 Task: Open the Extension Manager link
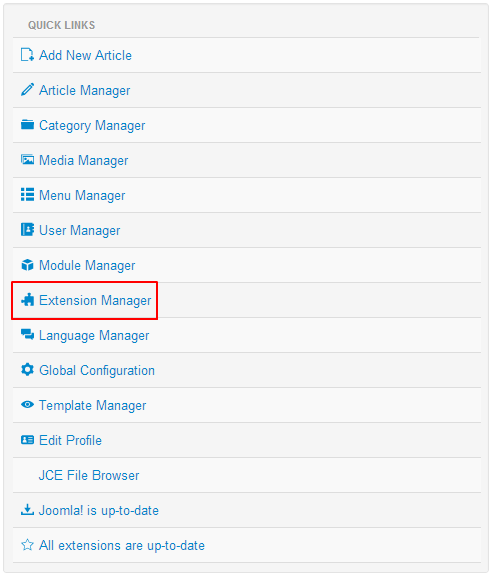coord(95,300)
